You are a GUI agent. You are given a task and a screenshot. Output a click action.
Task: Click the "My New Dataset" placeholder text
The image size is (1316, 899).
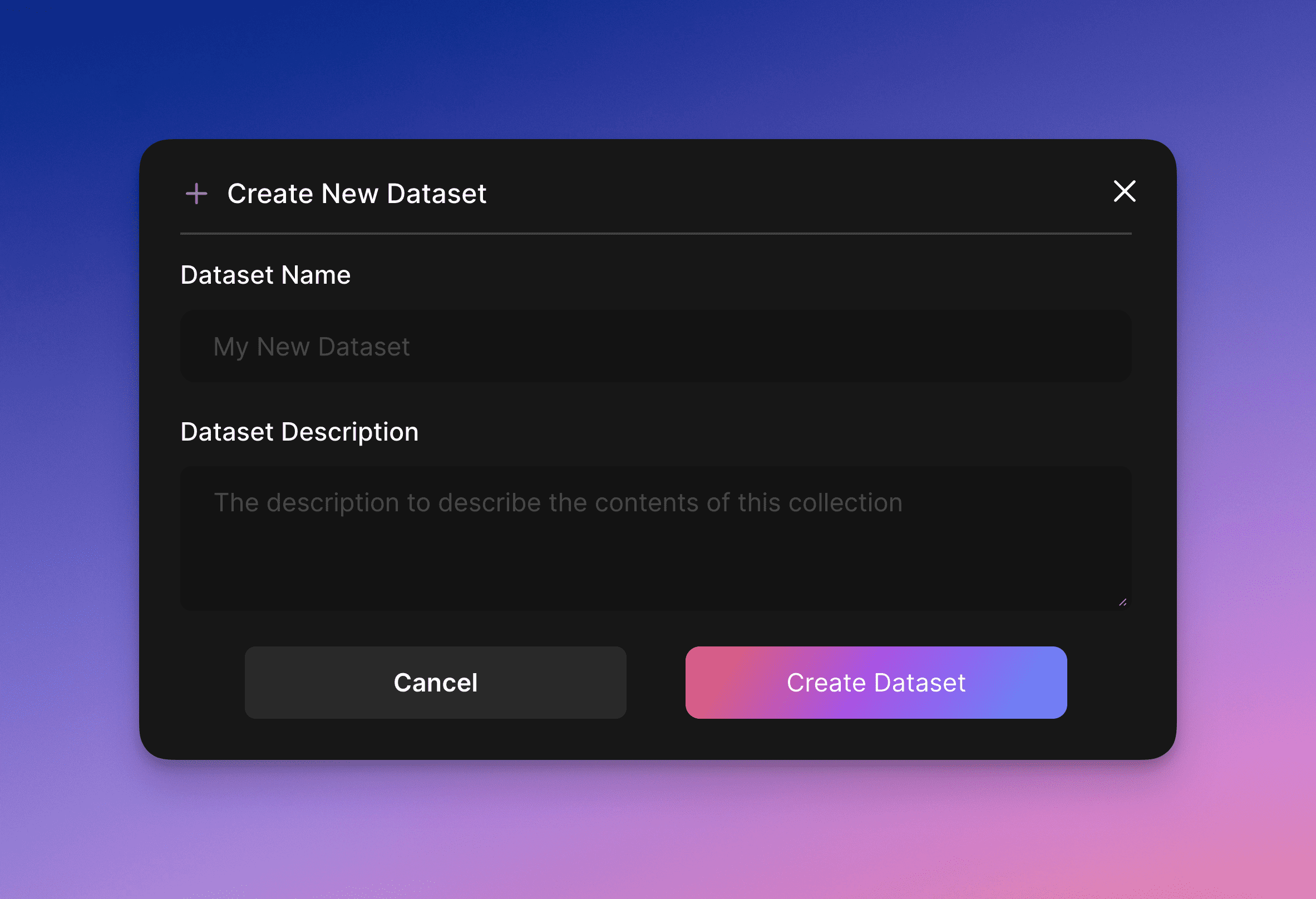click(311, 347)
